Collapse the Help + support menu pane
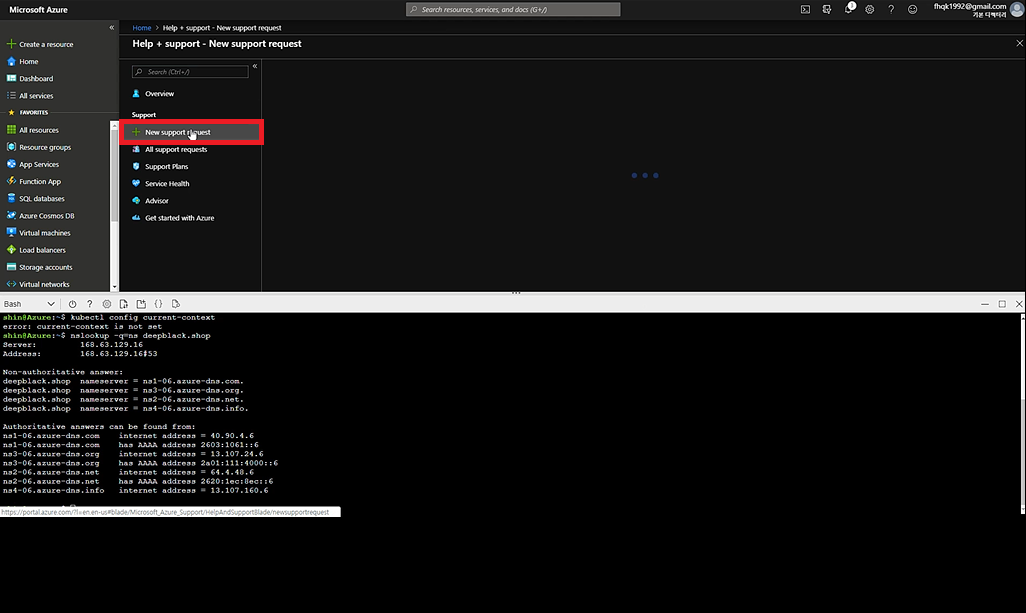1026x613 pixels. [255, 66]
